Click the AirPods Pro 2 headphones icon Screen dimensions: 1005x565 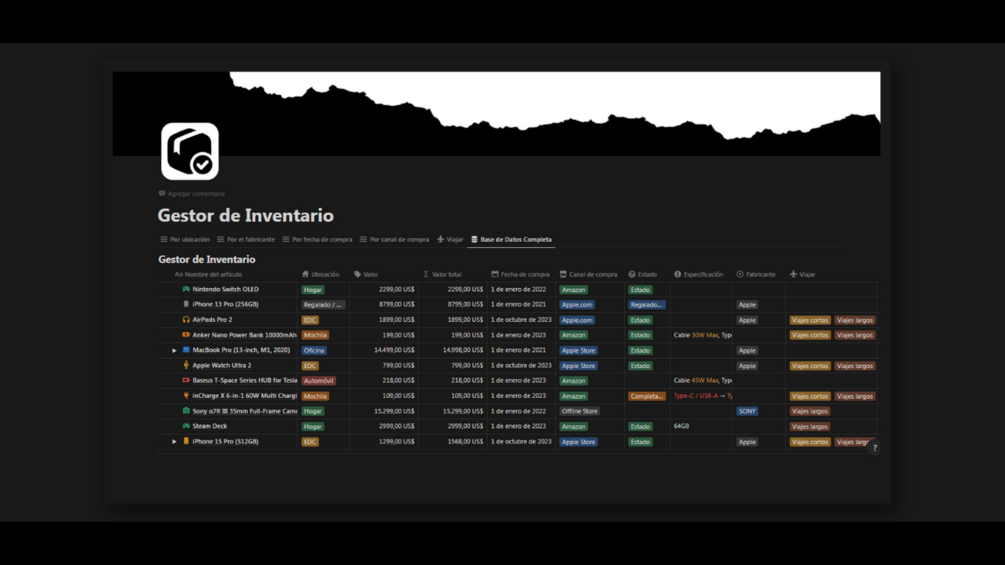click(x=186, y=320)
